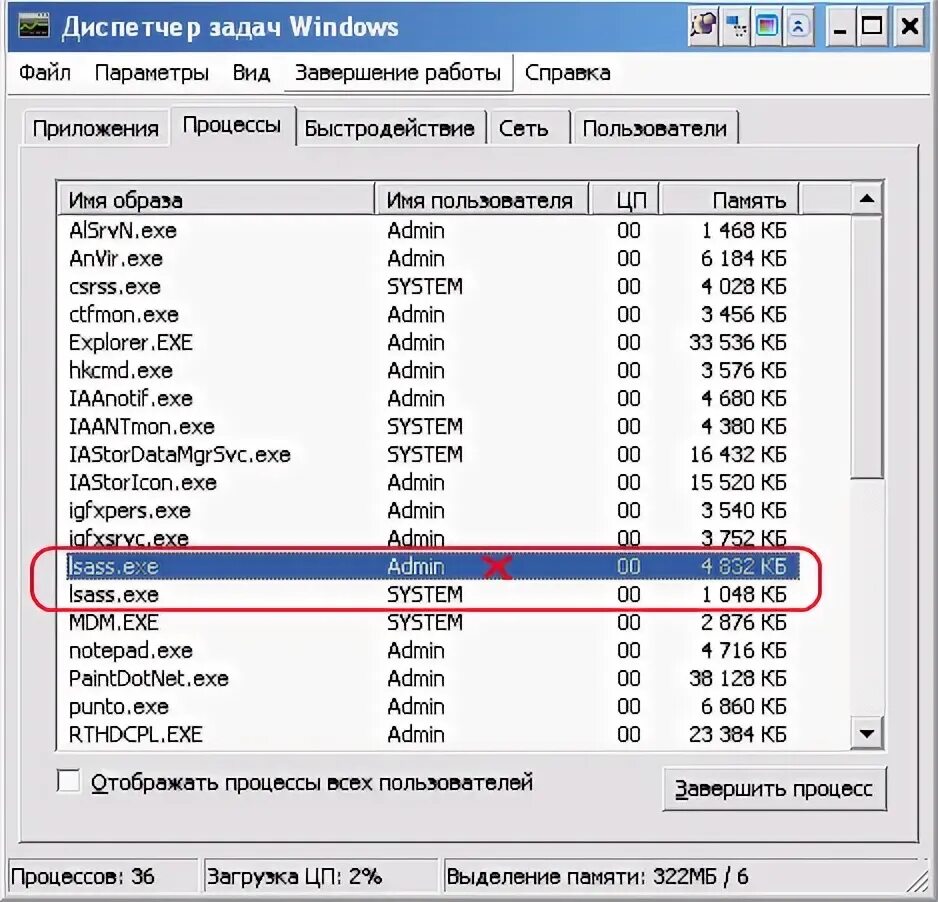Select the MDM.EXE process
The image size is (938, 902).
click(433, 623)
